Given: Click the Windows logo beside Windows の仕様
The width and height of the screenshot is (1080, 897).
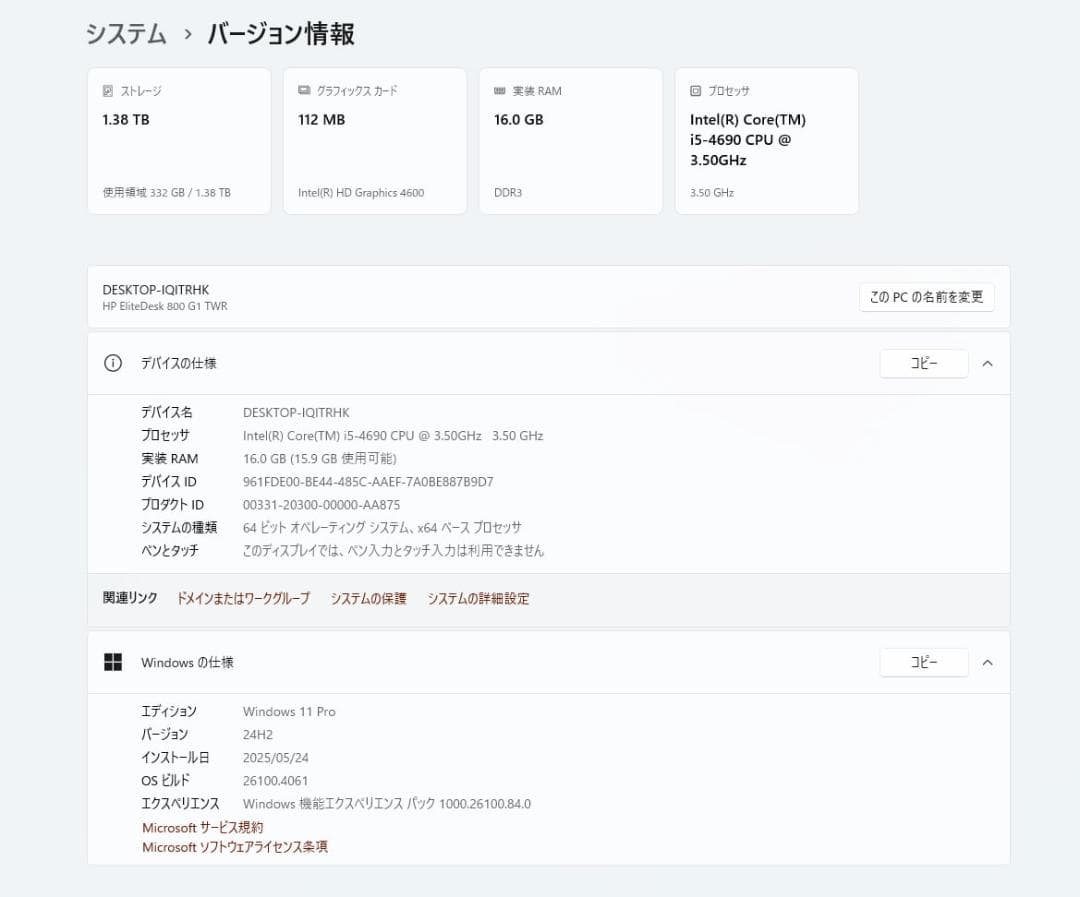Looking at the screenshot, I should click(x=112, y=662).
